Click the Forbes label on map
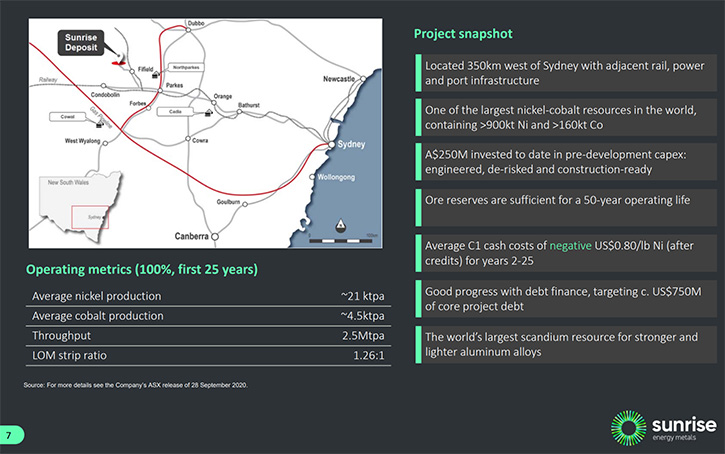 (138, 104)
